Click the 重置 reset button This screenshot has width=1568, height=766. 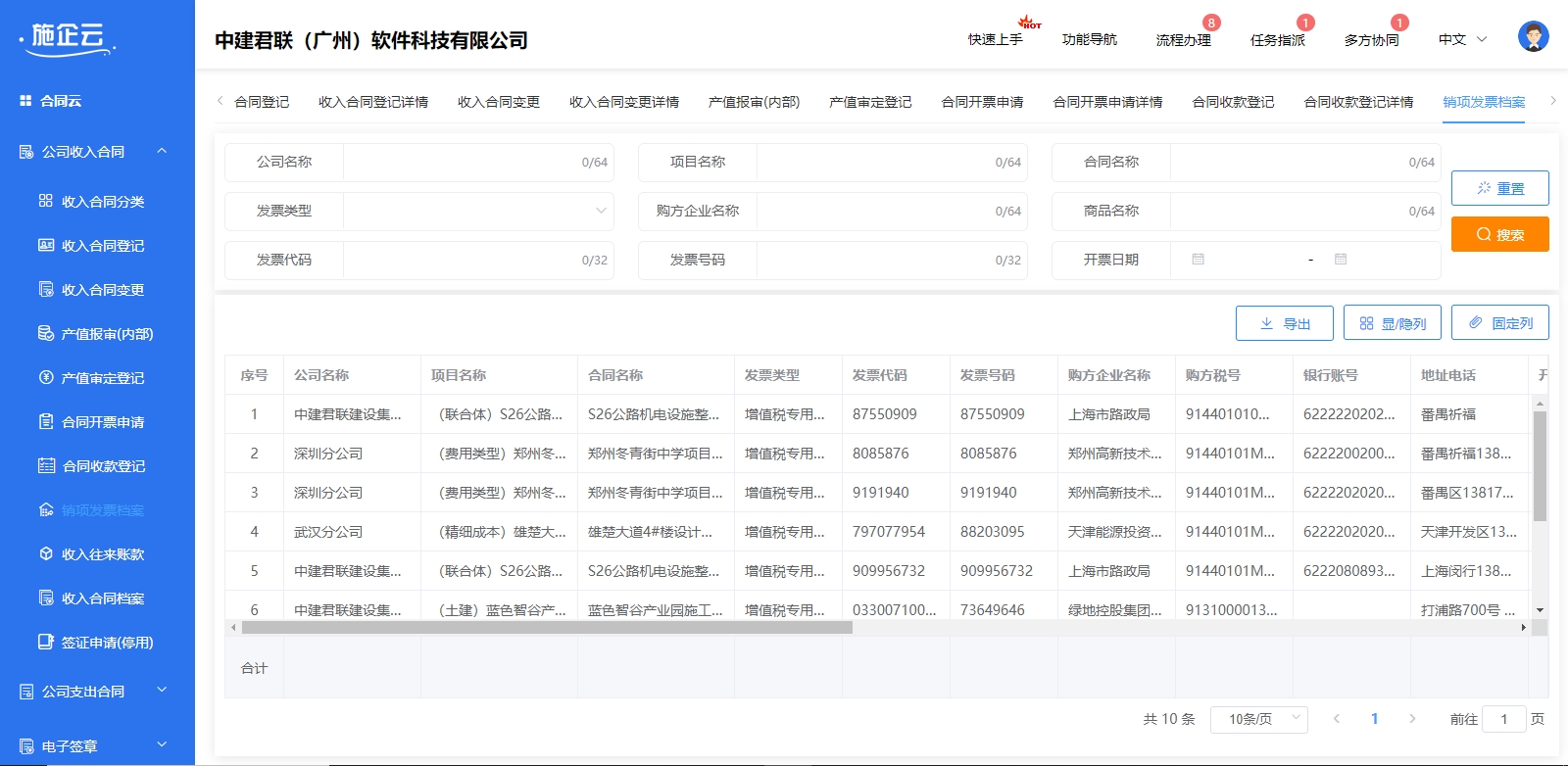click(x=1500, y=188)
